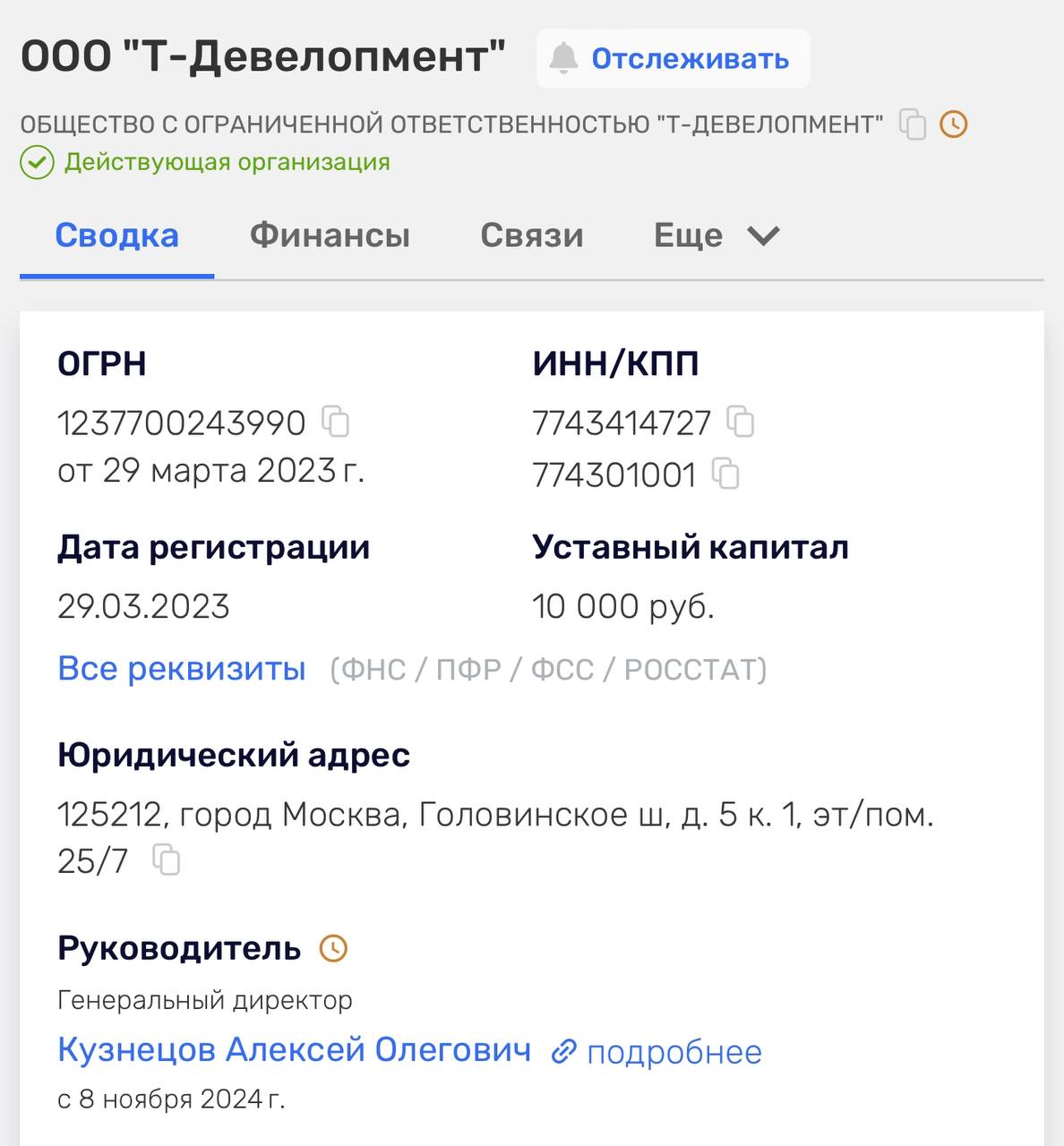Click the clock icon beside full company name
The width and height of the screenshot is (1064, 1146).
point(954,124)
